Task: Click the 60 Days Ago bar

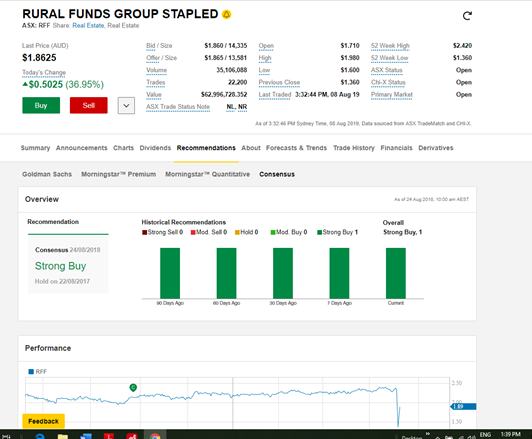Action: [x=226, y=273]
